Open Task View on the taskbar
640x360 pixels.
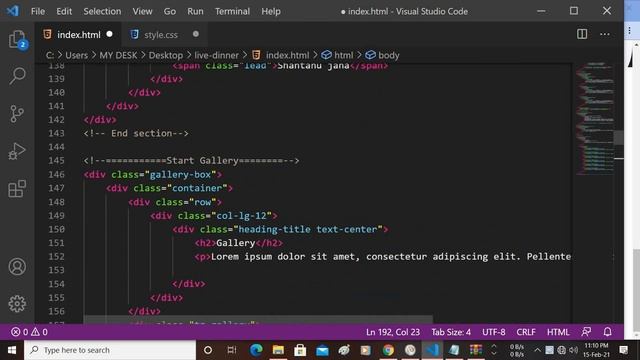pyautogui.click(x=231, y=350)
